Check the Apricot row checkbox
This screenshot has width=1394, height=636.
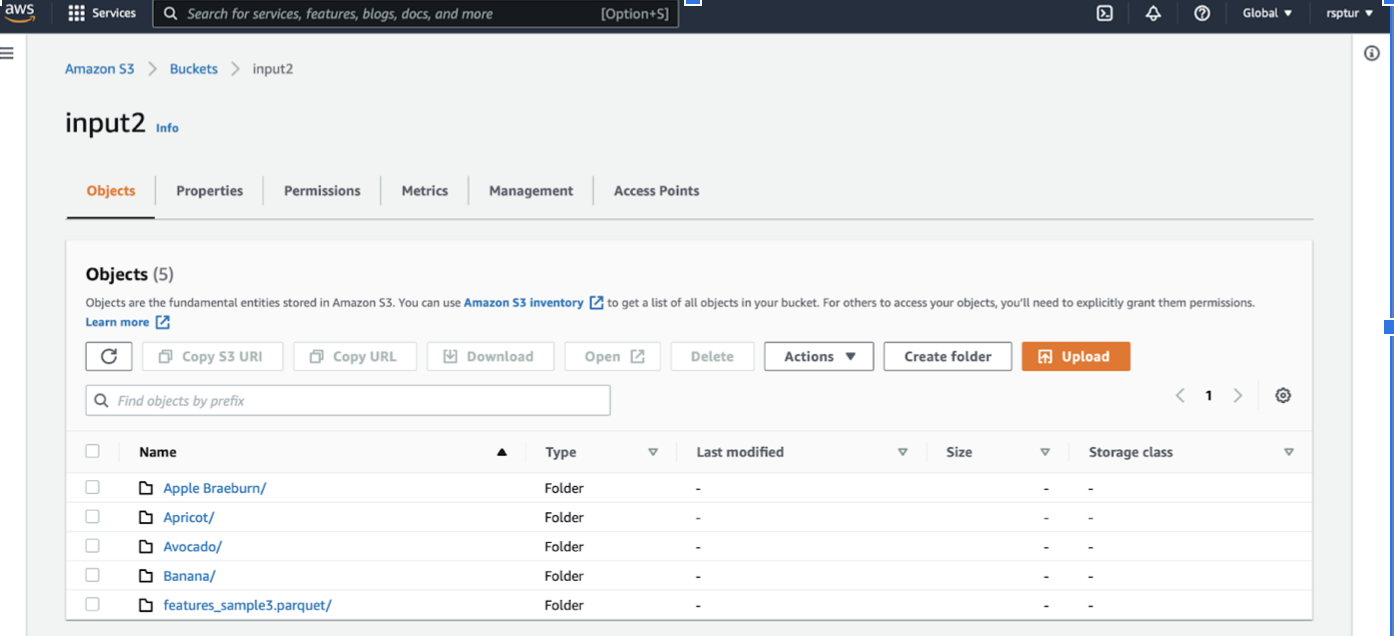93,516
